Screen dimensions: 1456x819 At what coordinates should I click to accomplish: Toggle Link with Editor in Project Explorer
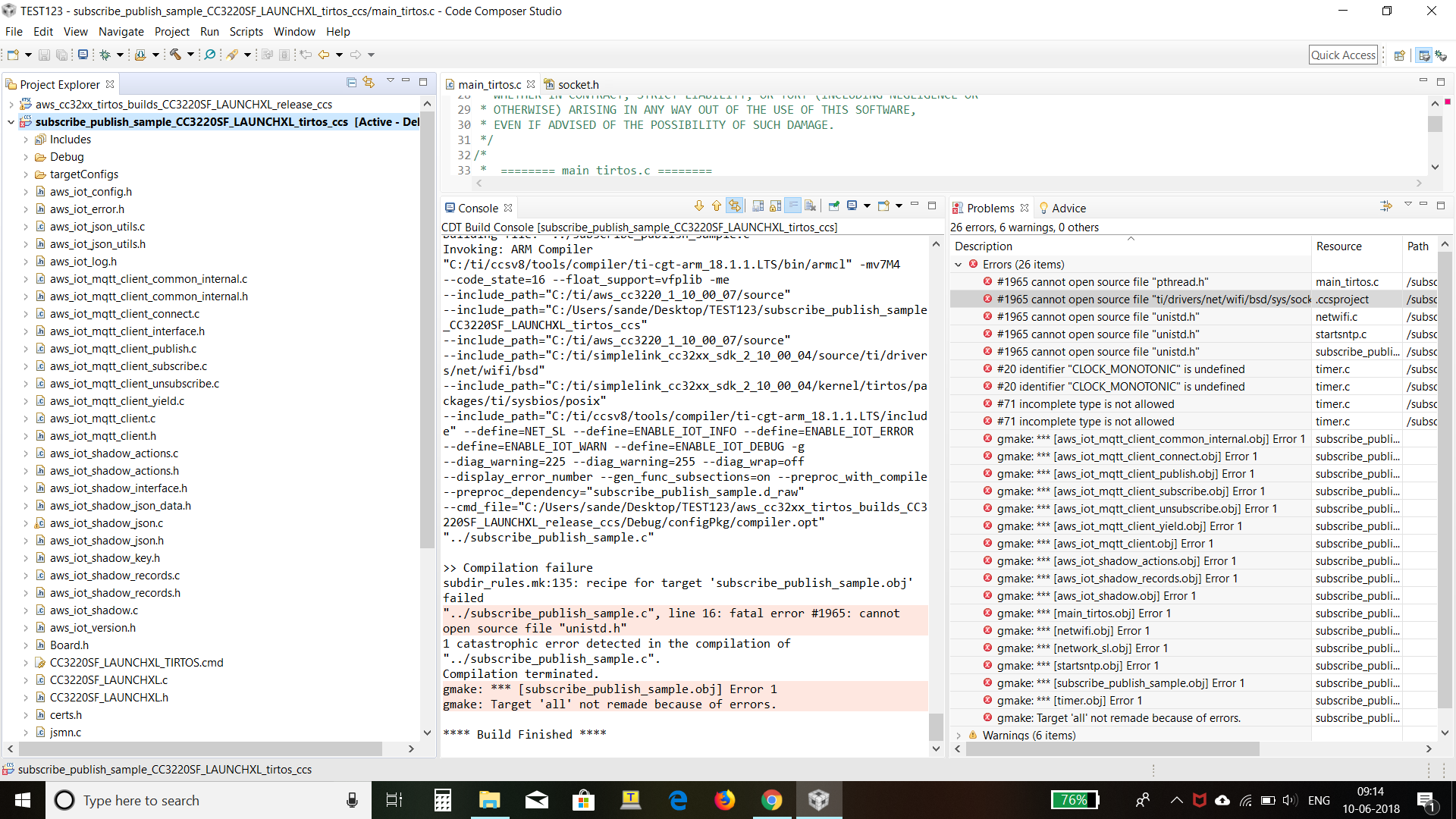[x=369, y=83]
